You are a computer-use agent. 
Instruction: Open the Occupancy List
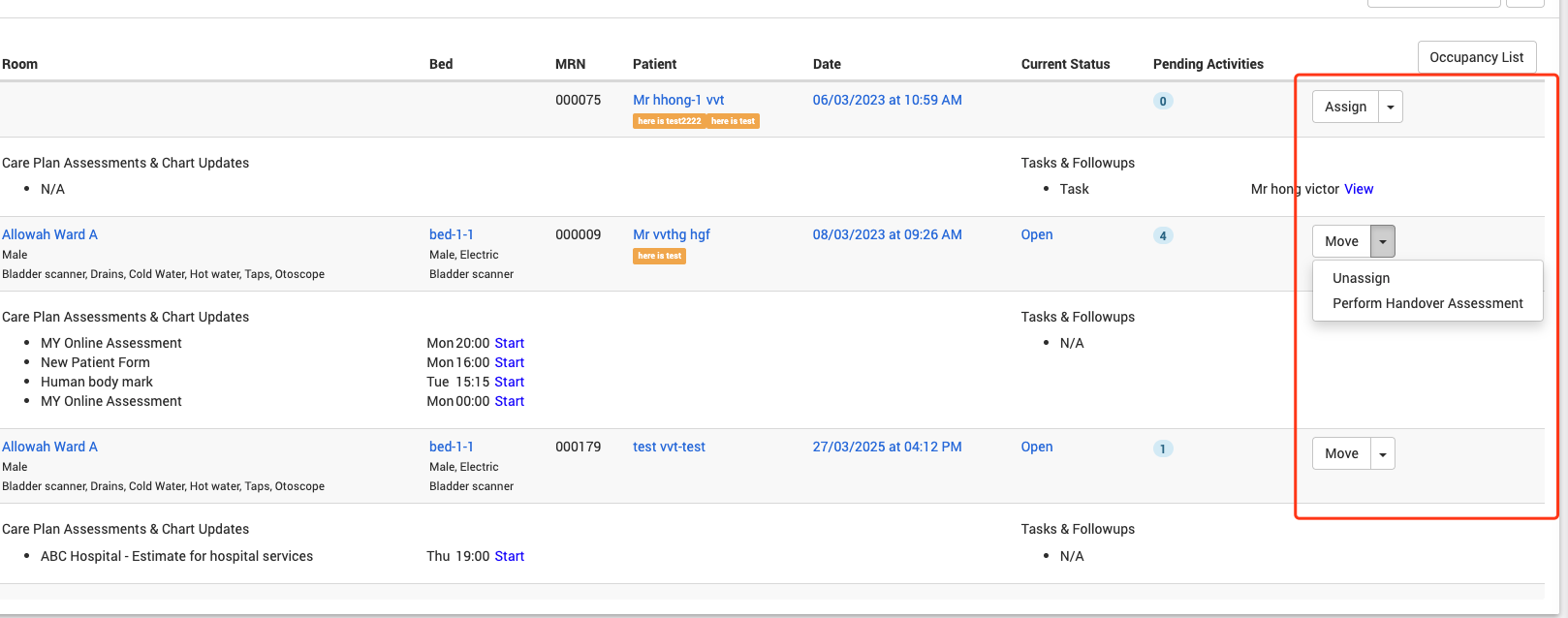[x=1476, y=57]
